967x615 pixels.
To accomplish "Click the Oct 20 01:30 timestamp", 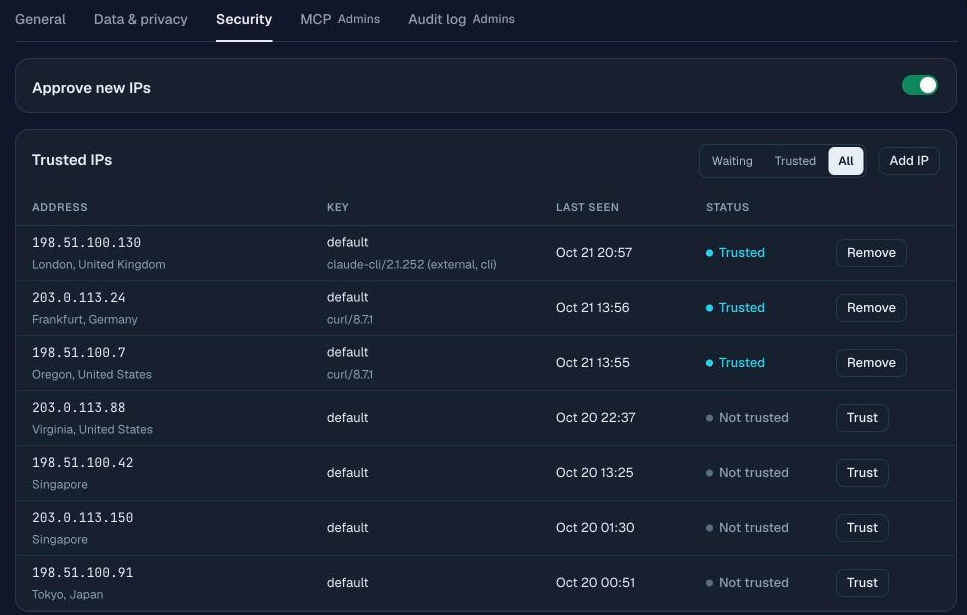I will click(595, 527).
